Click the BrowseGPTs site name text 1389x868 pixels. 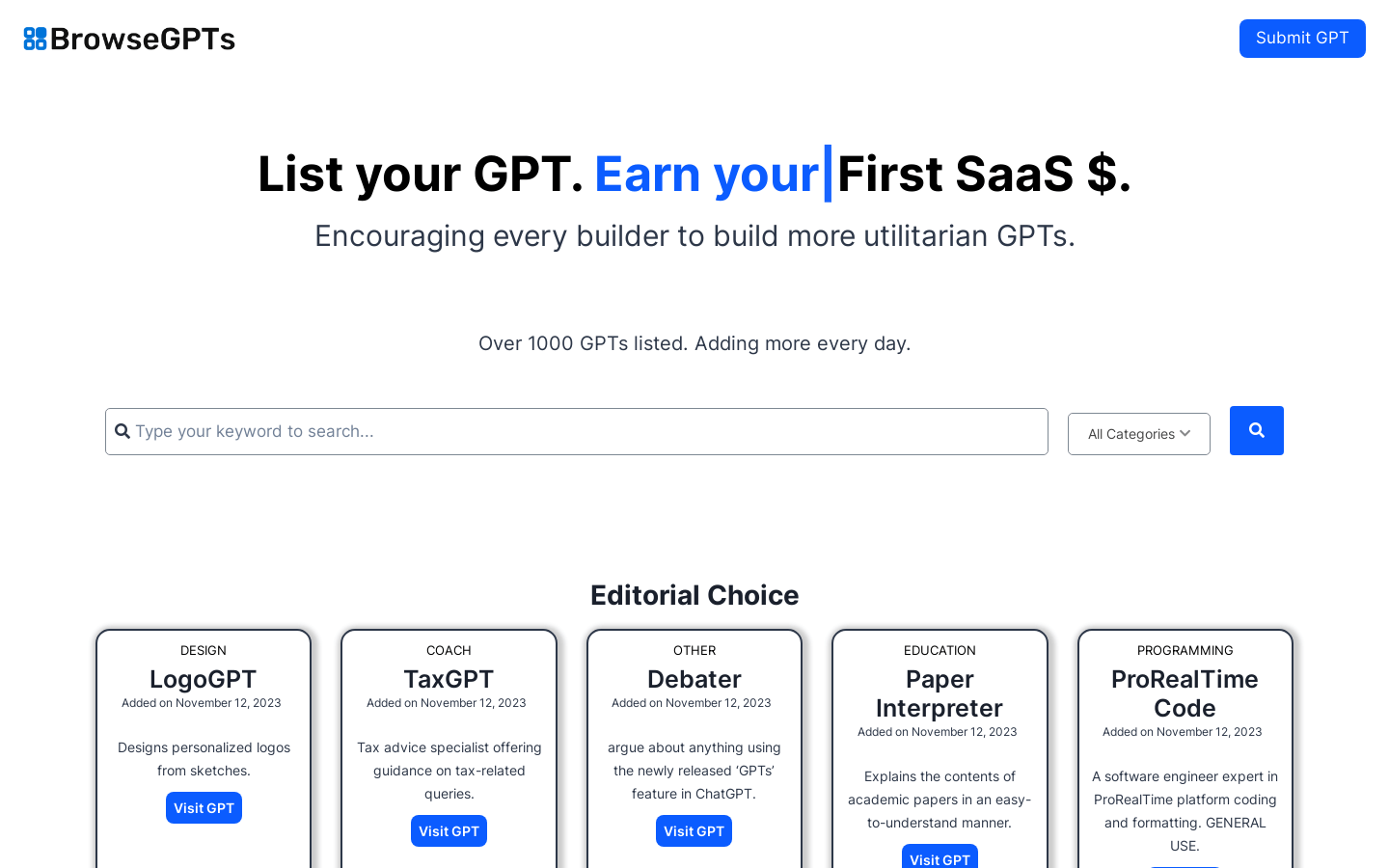point(143,39)
